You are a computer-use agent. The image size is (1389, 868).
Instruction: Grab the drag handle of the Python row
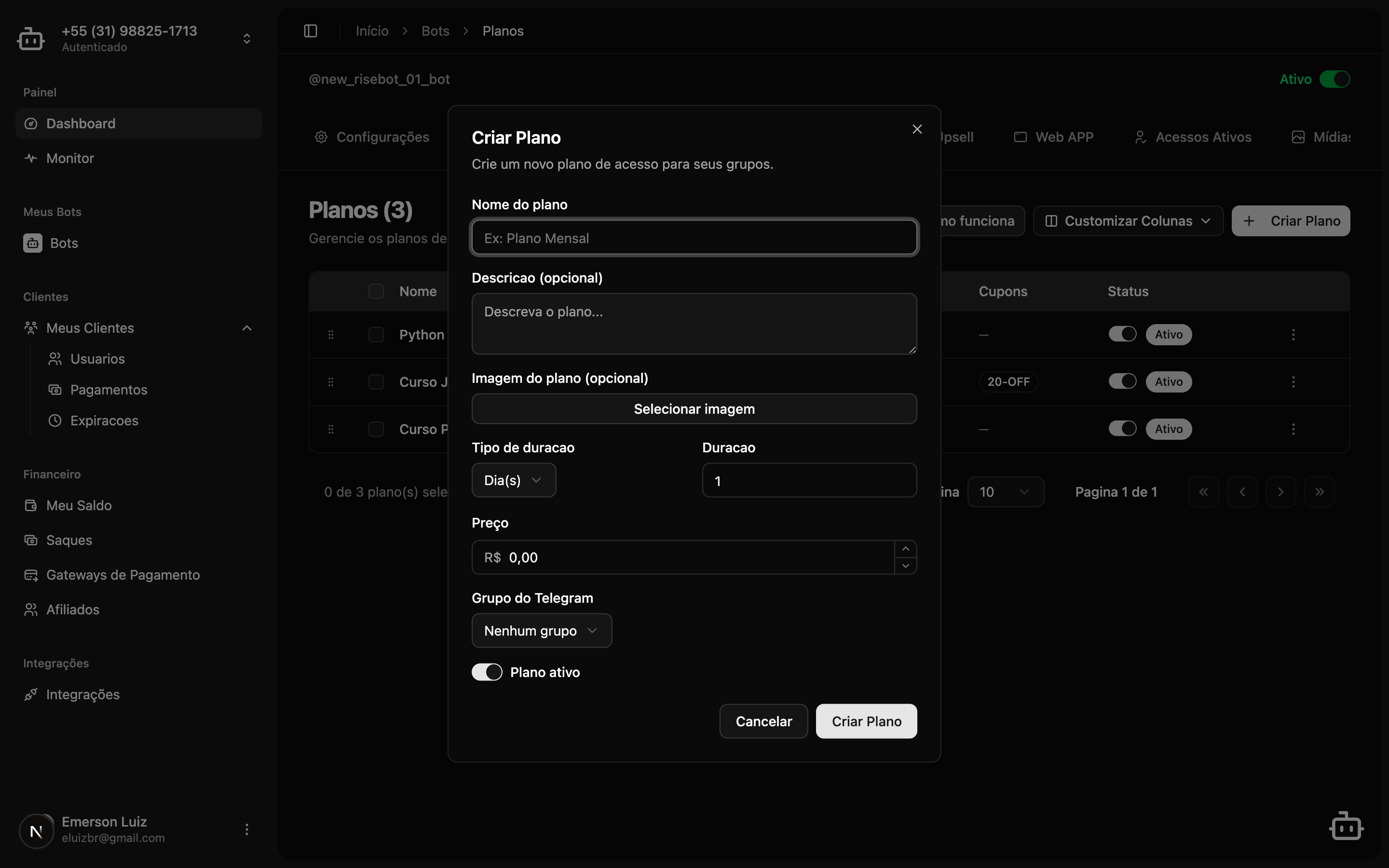(330, 335)
